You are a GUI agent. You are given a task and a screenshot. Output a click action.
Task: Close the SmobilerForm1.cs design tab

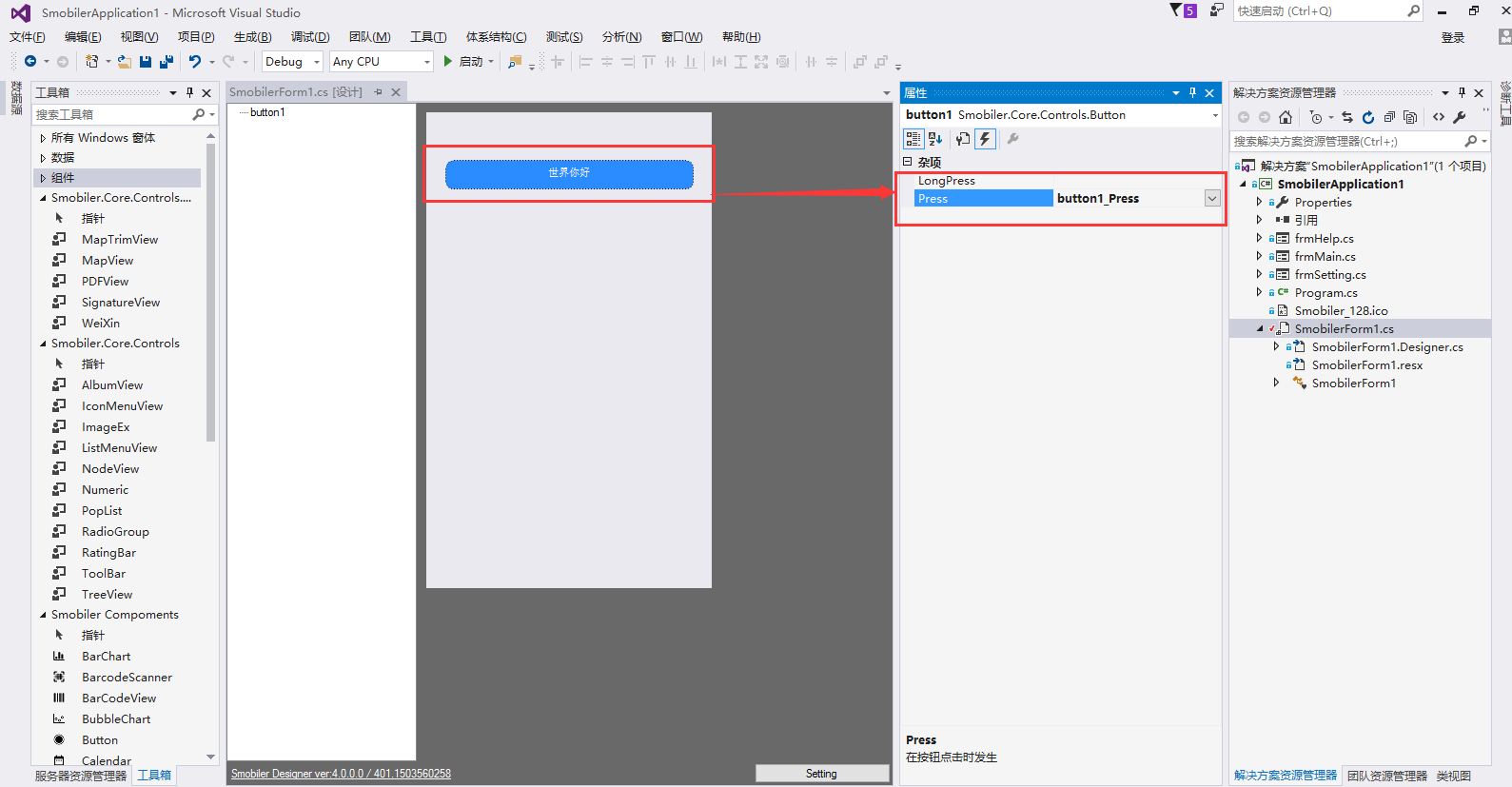tap(396, 92)
